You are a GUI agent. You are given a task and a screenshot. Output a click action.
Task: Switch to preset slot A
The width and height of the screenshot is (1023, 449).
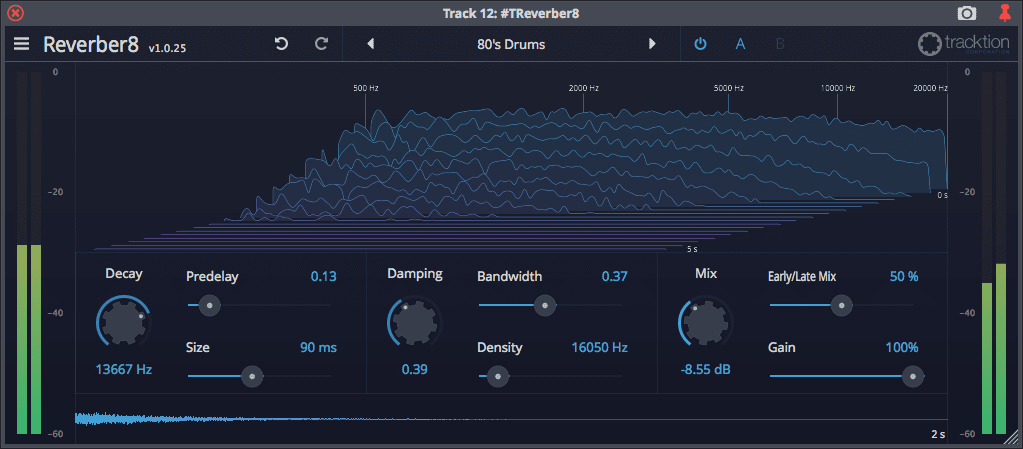(741, 44)
